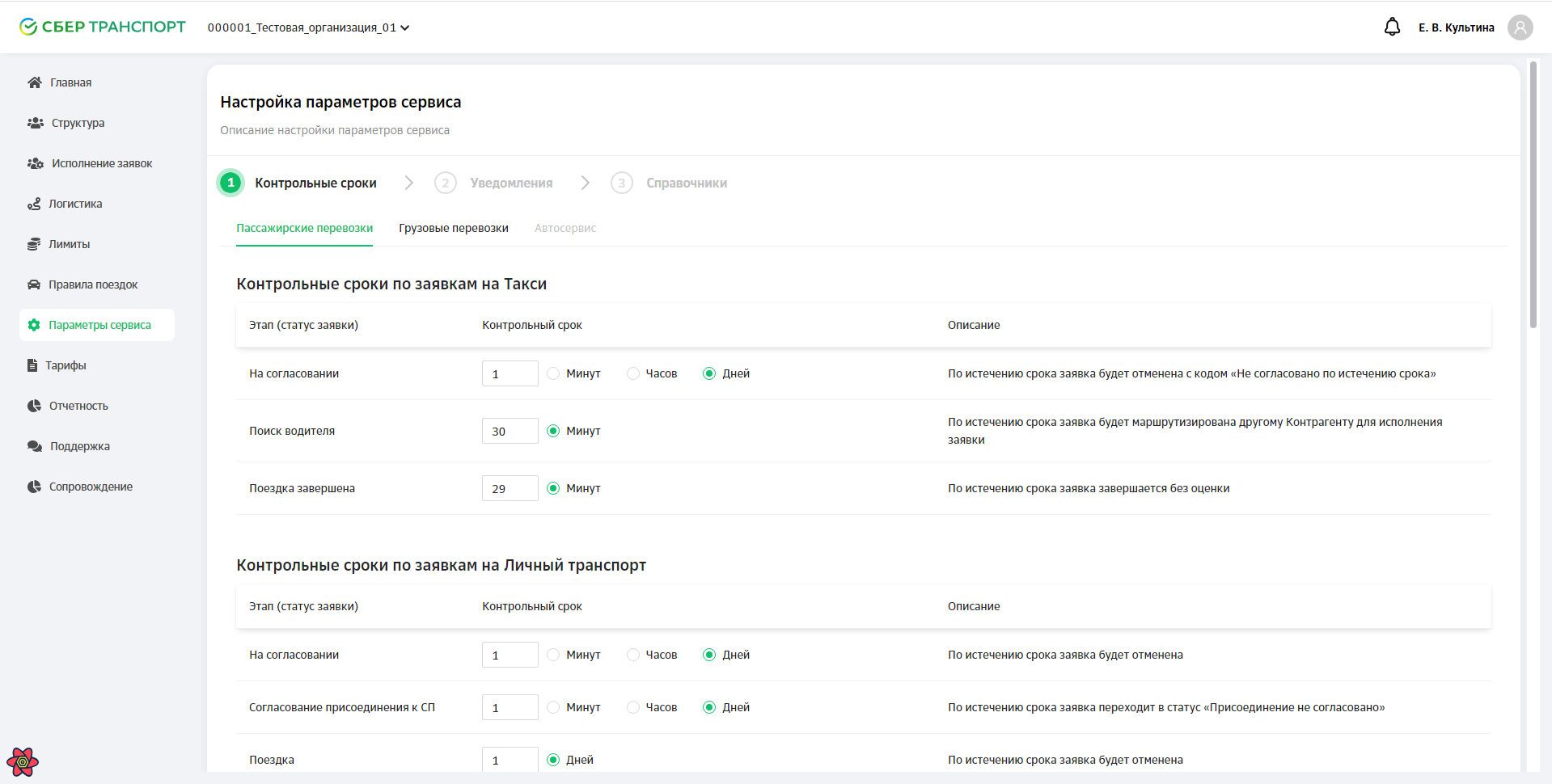Screen dimensions: 1552x784
Task: Open the organization dropdown 000001_Тестовая_организация_01
Action: [308, 27]
